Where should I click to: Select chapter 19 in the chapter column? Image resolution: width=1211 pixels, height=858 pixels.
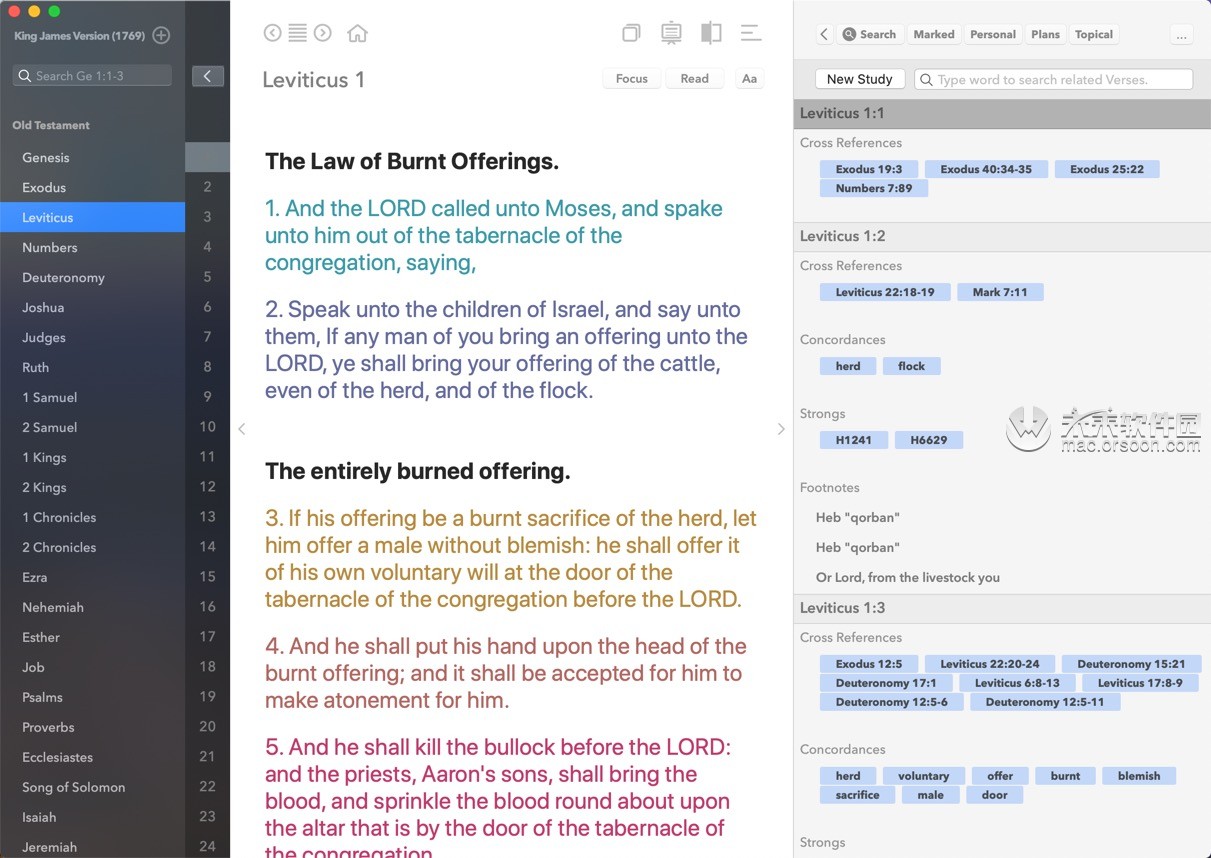(x=207, y=697)
